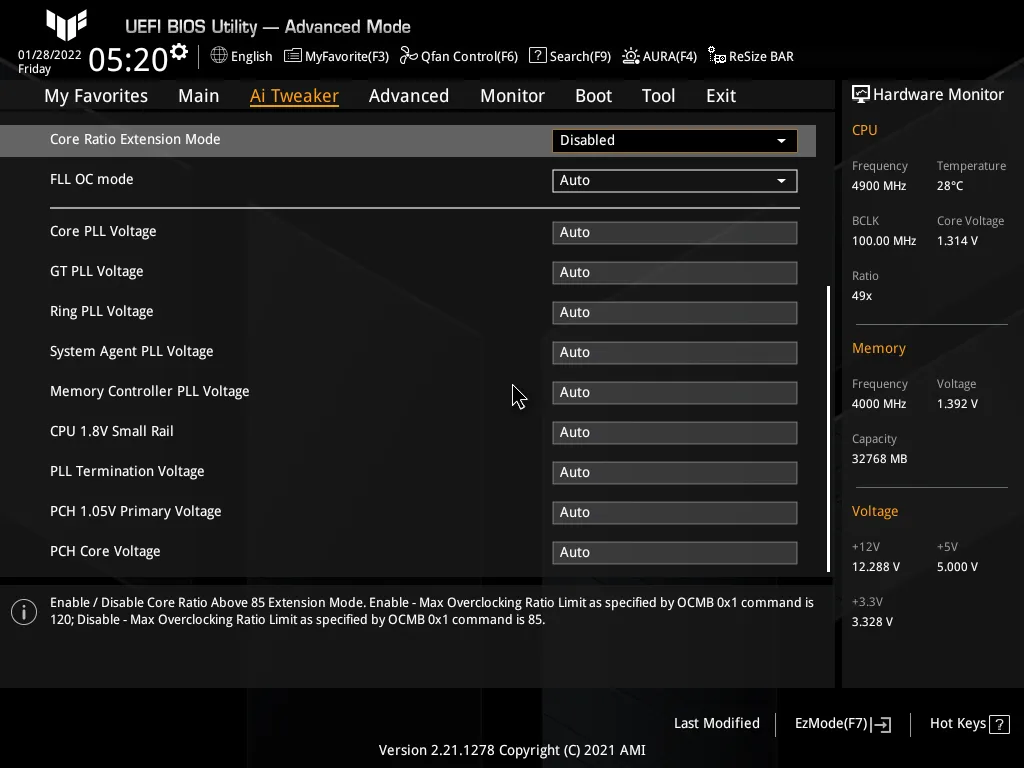Click the +12V 12.288 V reading

click(x=876, y=567)
